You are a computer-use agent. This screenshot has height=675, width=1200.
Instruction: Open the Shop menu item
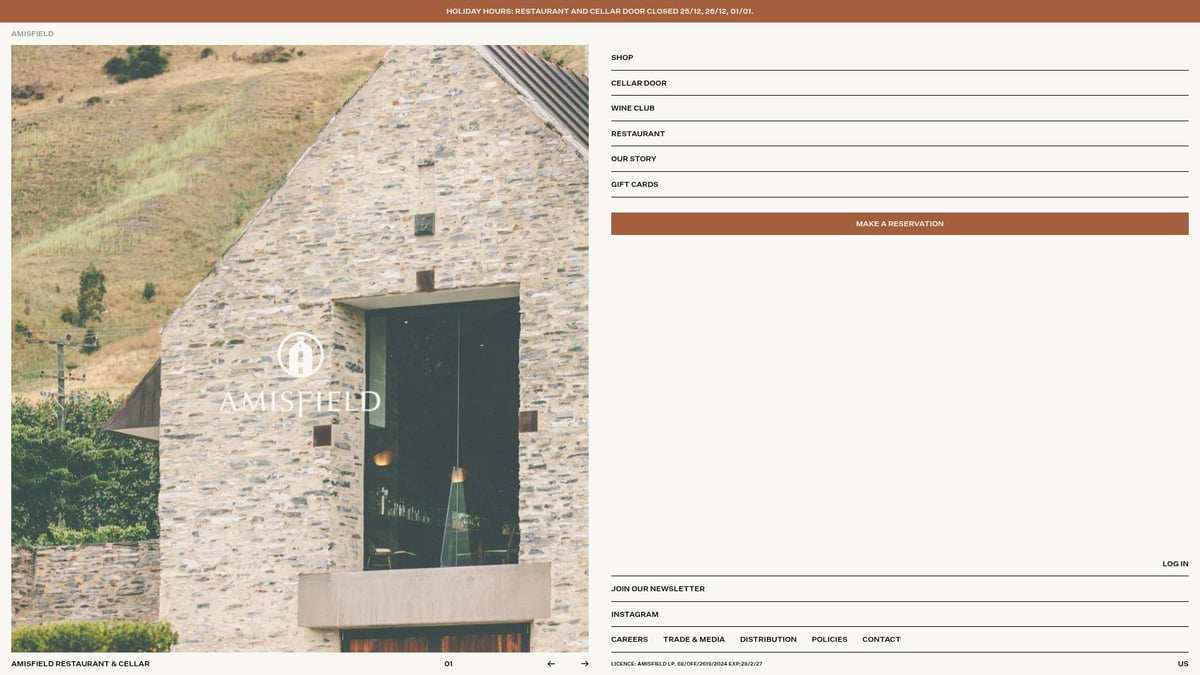coord(622,58)
